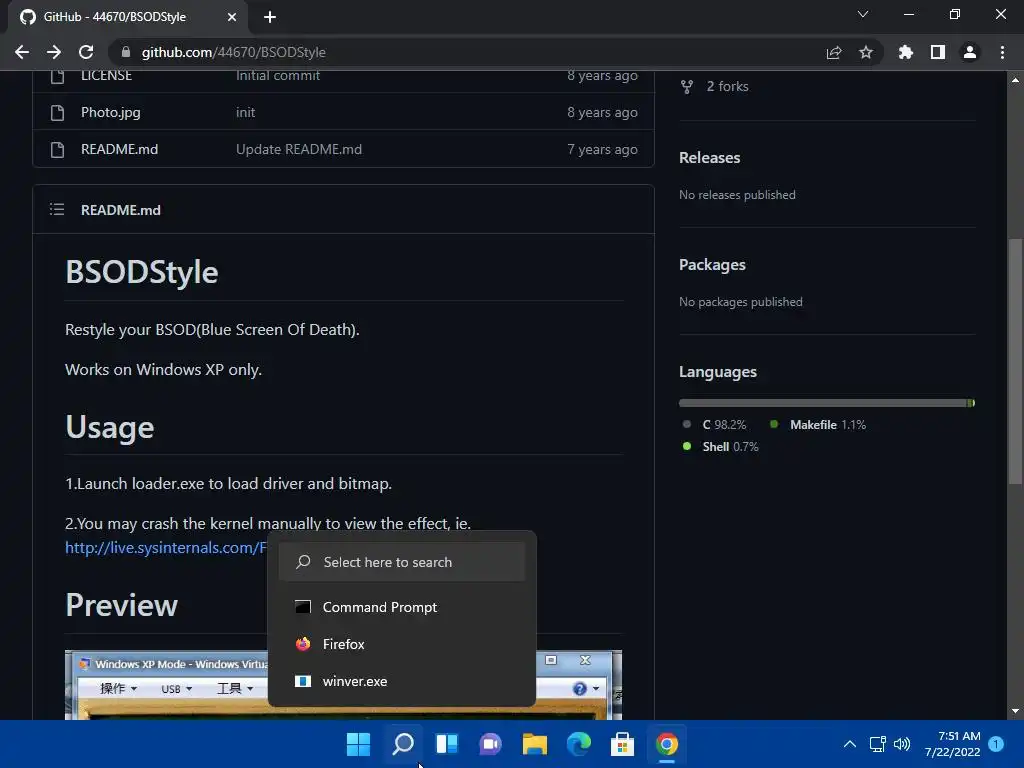
Task: Reload the GitHub page
Action: (86, 52)
